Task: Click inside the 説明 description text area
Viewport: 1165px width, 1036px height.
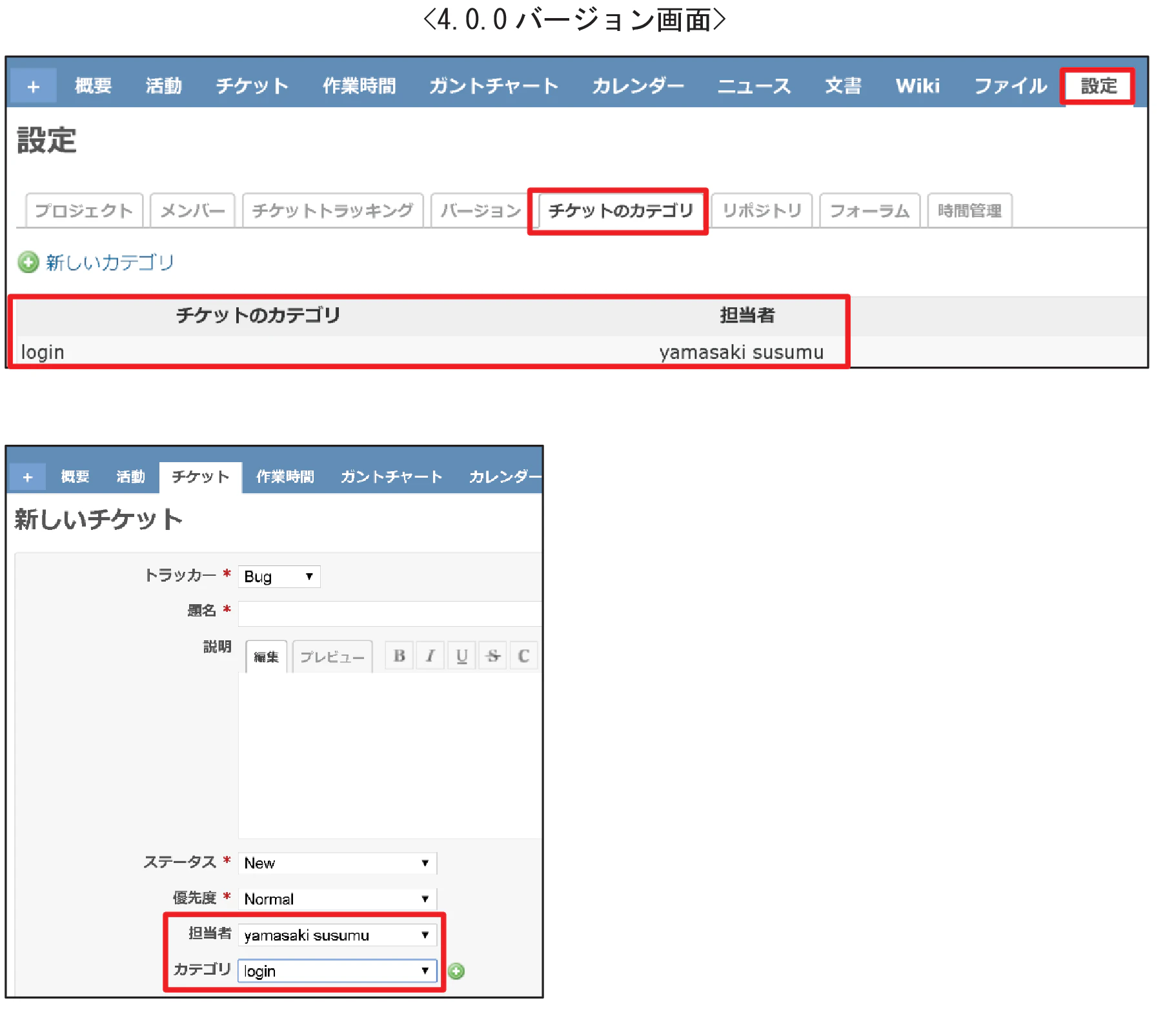Action: [x=389, y=755]
